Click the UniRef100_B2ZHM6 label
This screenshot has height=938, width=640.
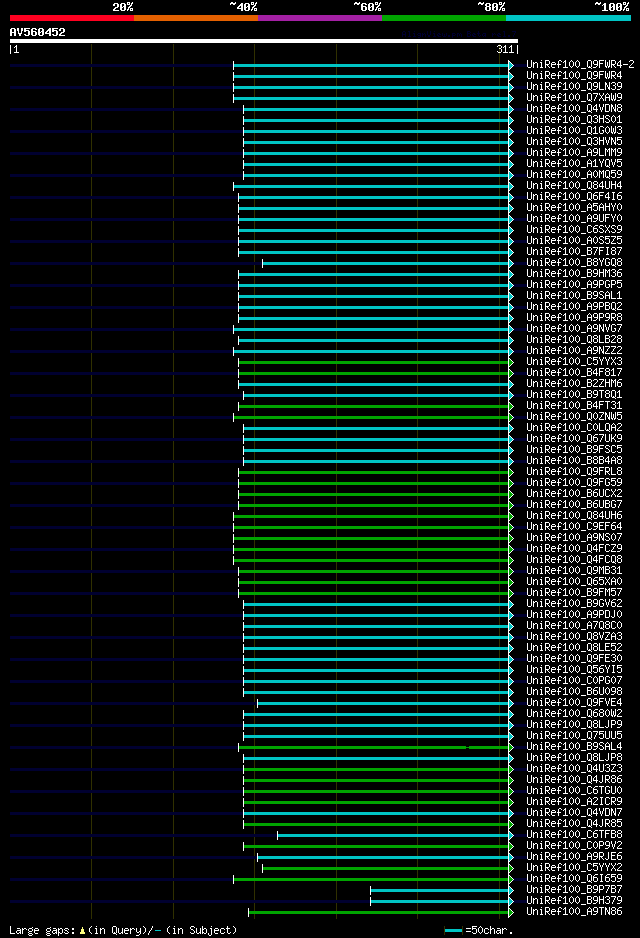574,384
